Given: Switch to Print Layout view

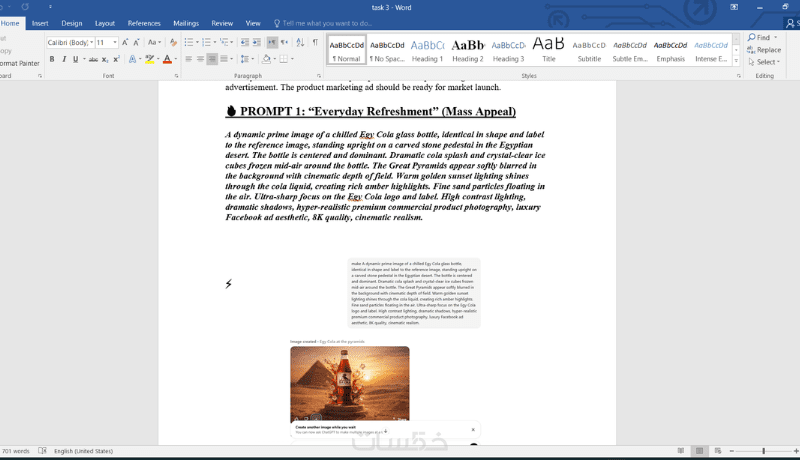Looking at the screenshot, I should pyautogui.click(x=699, y=451).
